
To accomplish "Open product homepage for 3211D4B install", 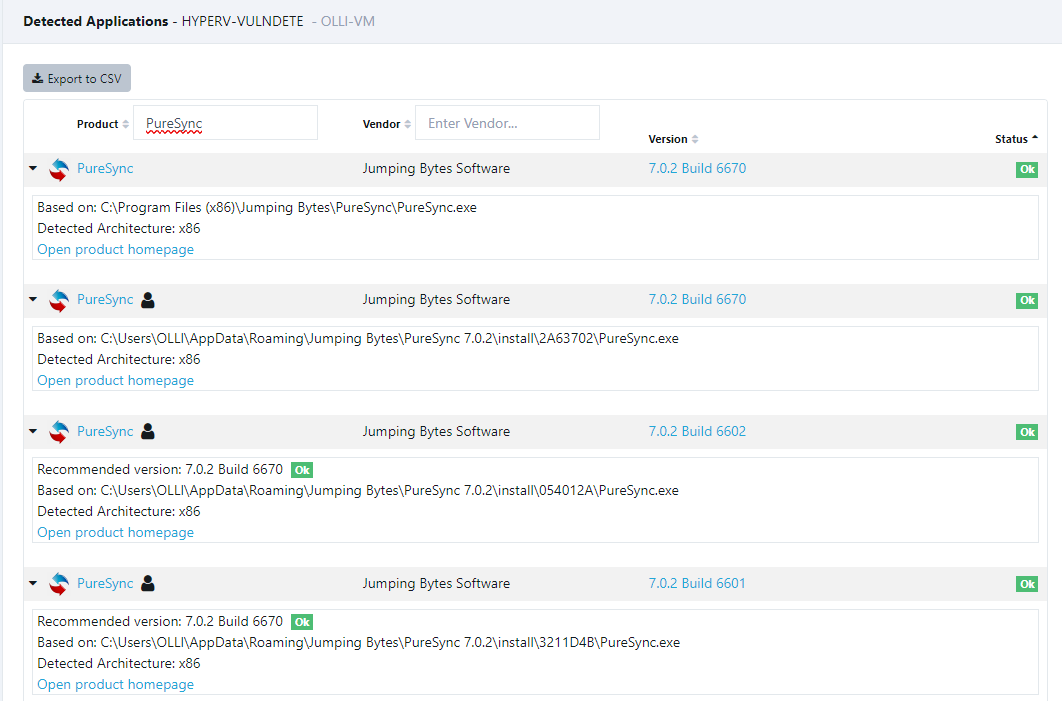I will click(115, 684).
